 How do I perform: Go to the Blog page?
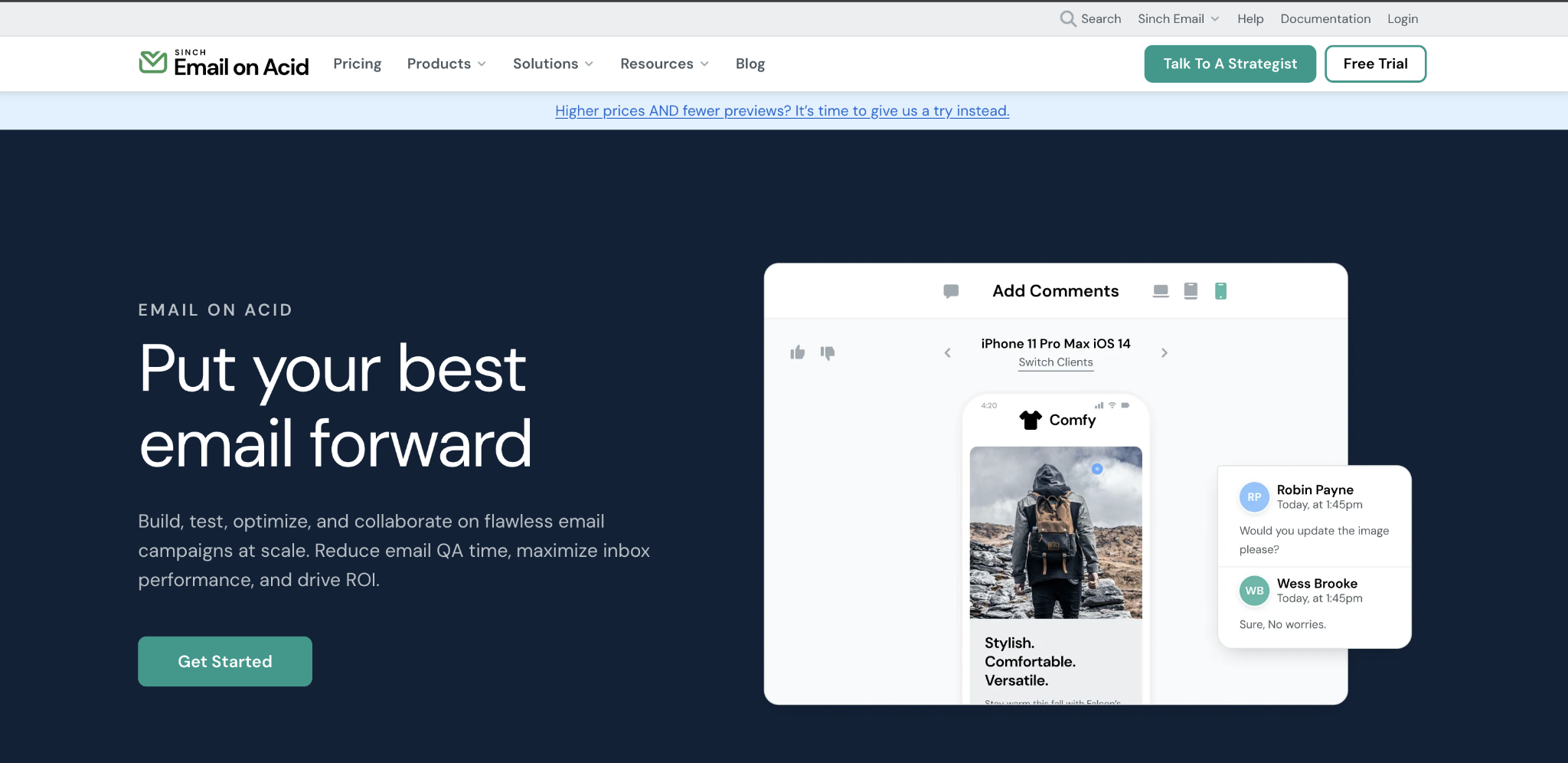[x=750, y=64]
